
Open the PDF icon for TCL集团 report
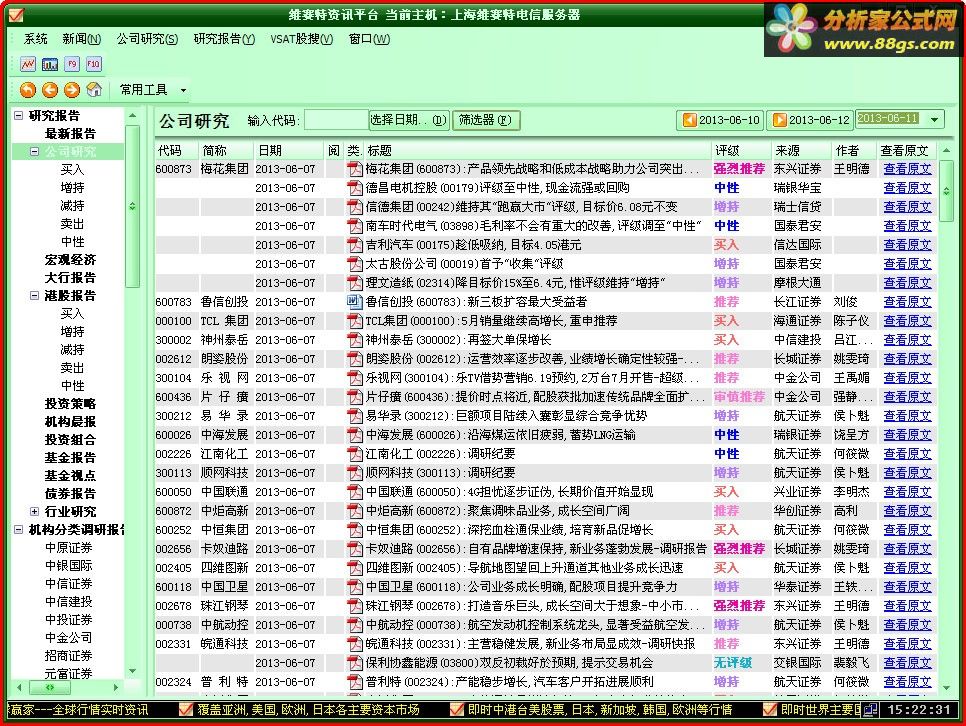(355, 321)
